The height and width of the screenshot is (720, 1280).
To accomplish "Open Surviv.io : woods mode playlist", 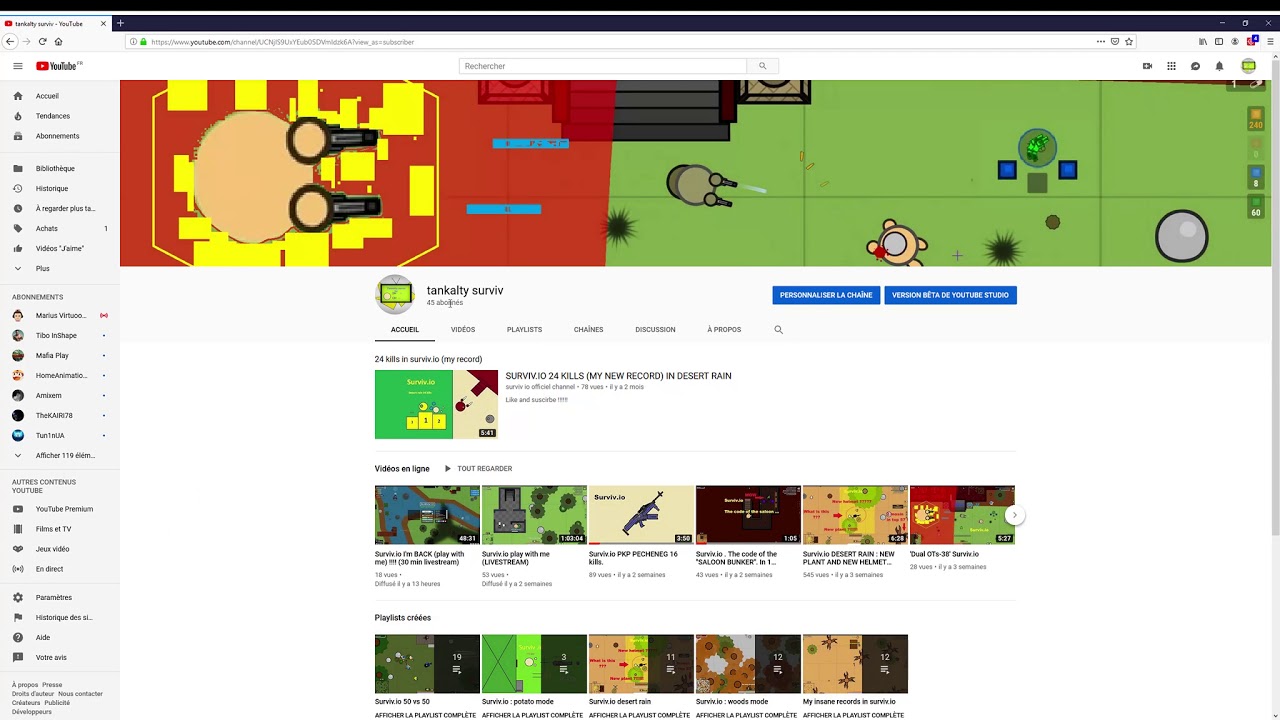I will click(x=748, y=664).
